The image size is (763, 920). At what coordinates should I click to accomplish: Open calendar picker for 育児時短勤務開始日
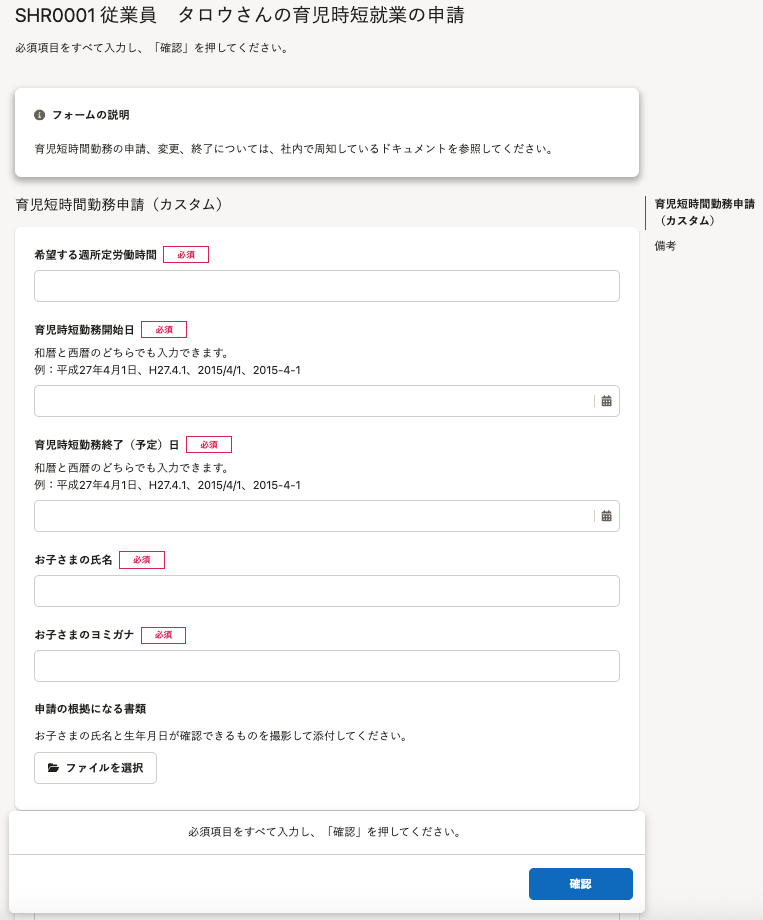tap(606, 401)
